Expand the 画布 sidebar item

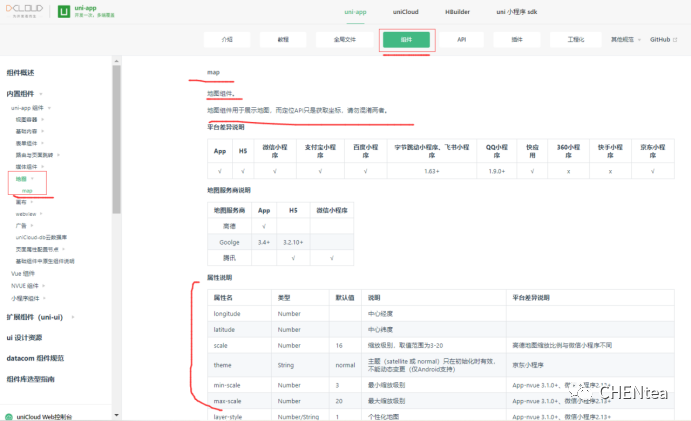[x=24, y=202]
